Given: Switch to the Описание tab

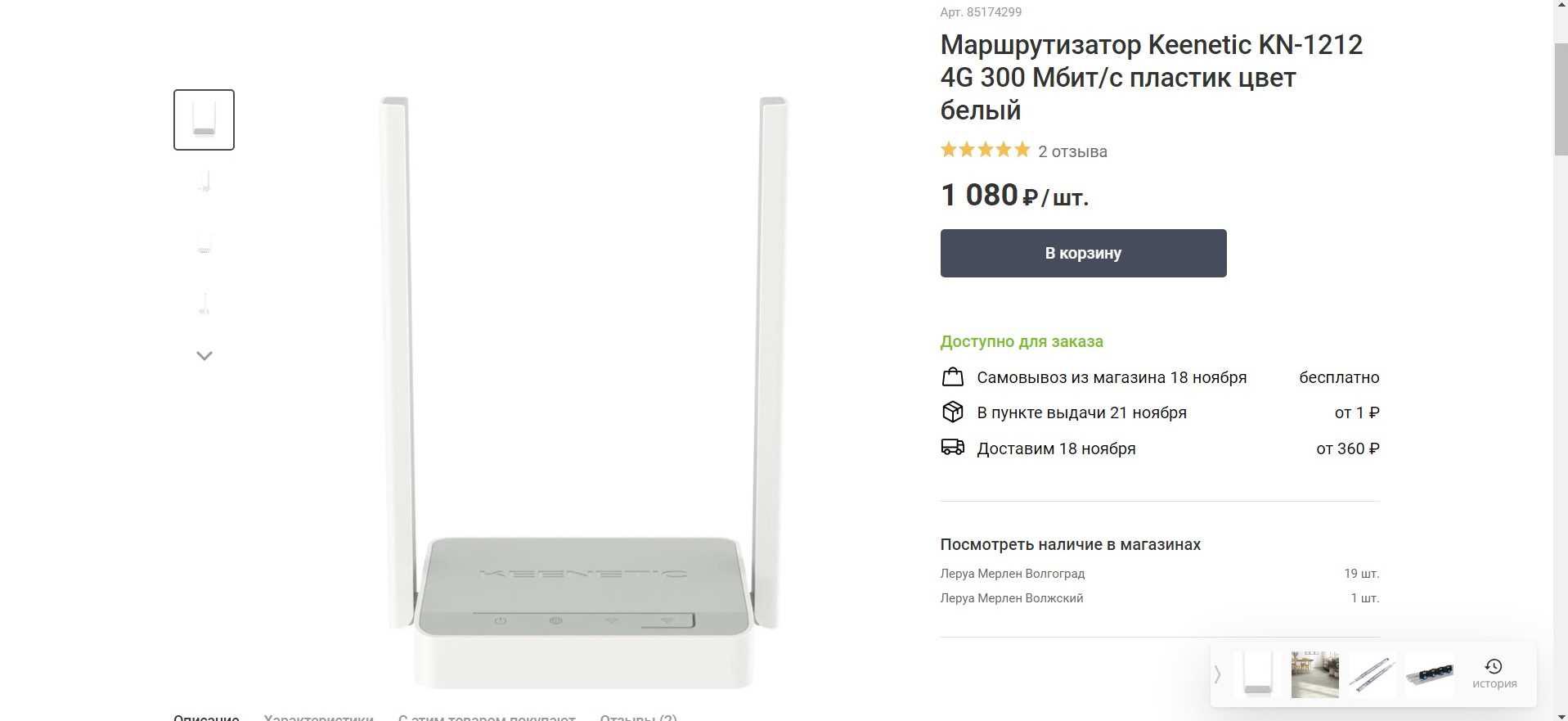Looking at the screenshot, I should pyautogui.click(x=206, y=717).
